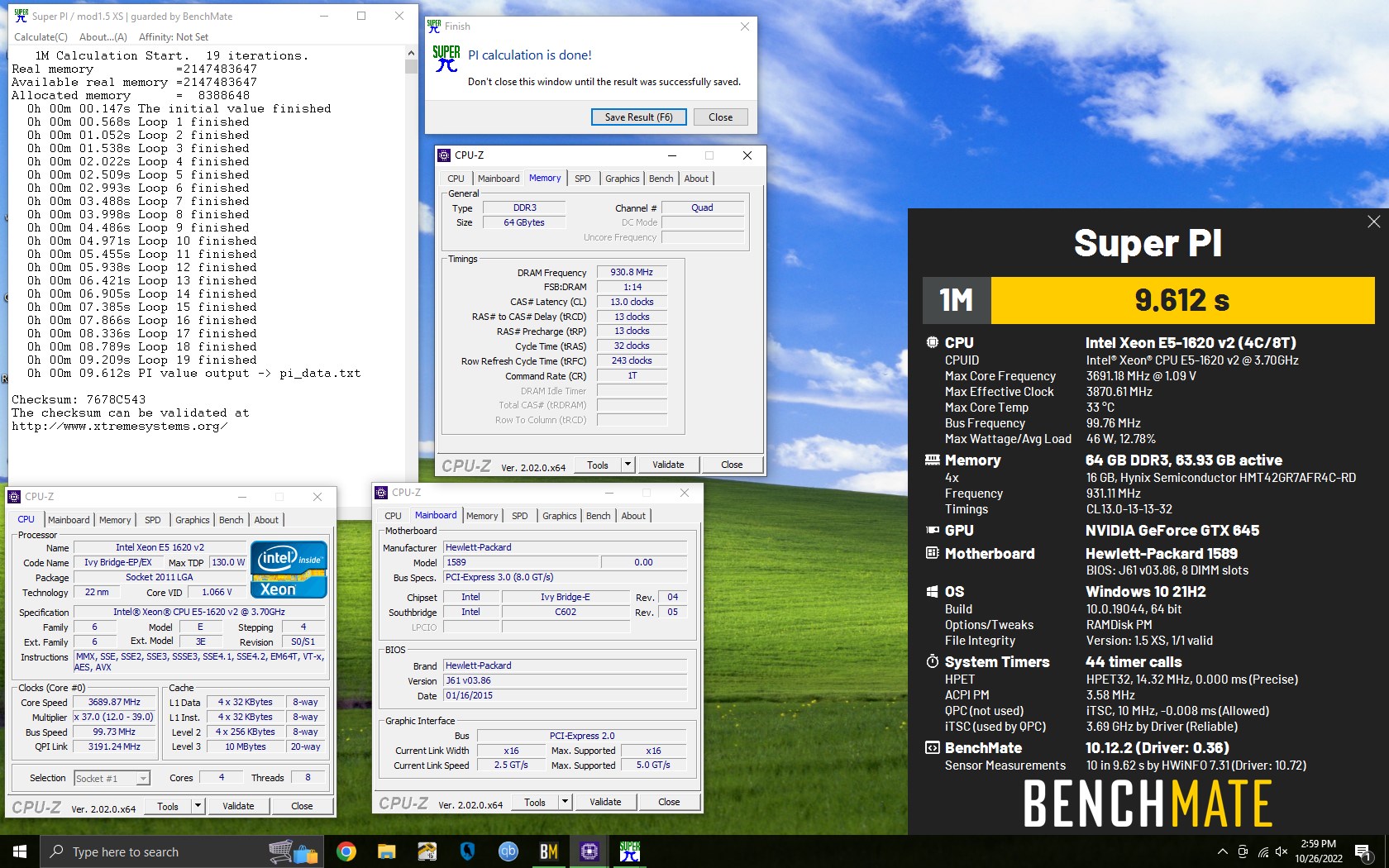Click the BIOS Version J61 v03.86 field

(x=566, y=680)
